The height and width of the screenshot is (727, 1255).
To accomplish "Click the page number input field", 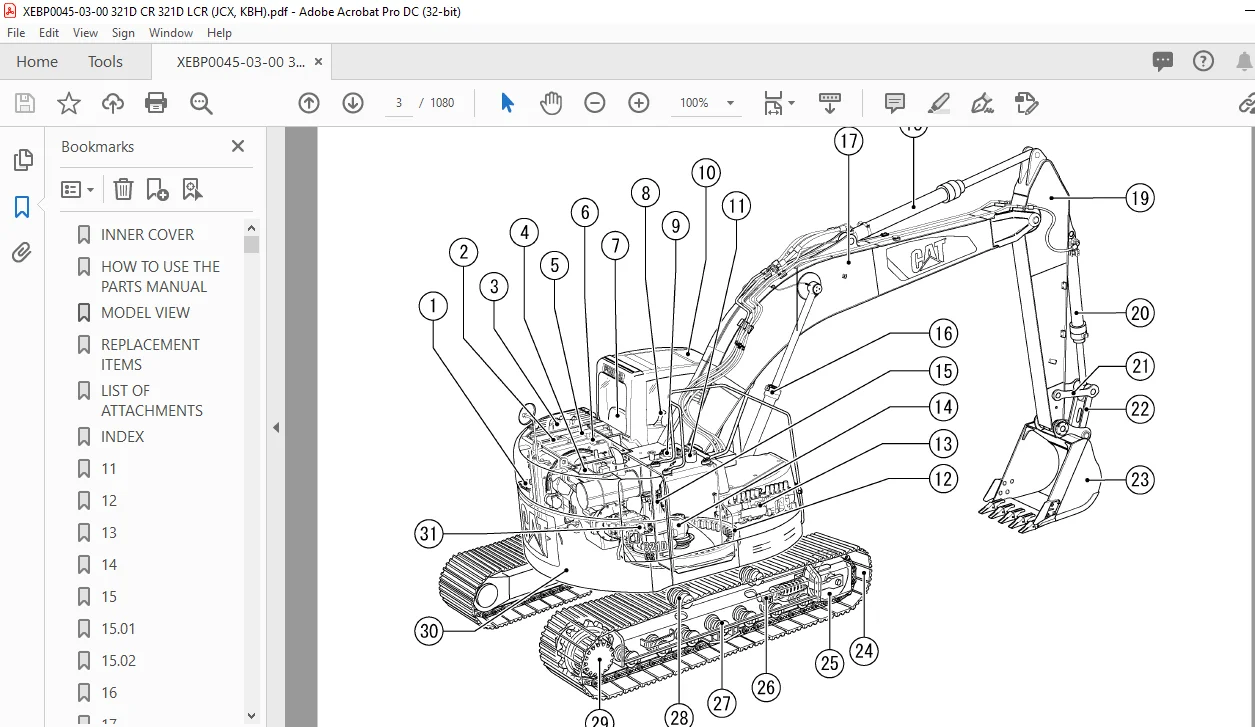I will tap(399, 103).
